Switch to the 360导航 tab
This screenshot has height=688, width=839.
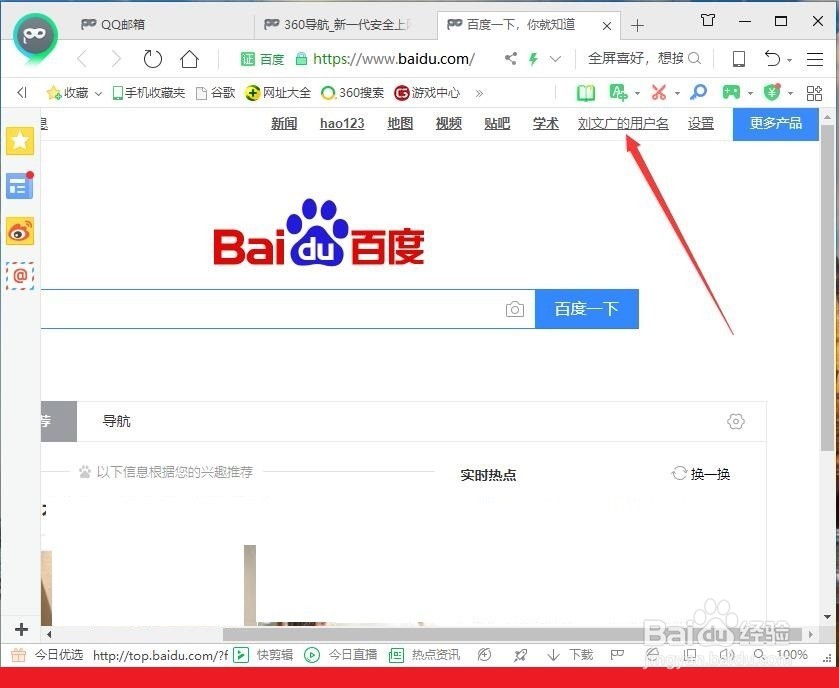pyautogui.click(x=345, y=25)
